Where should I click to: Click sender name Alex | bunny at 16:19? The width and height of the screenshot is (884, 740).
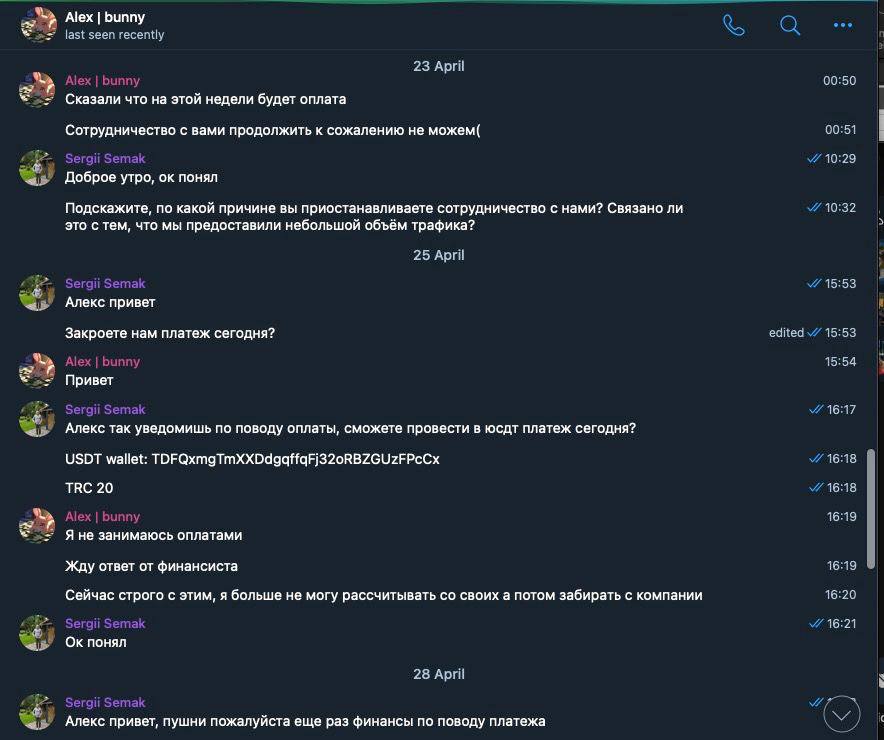click(102, 517)
